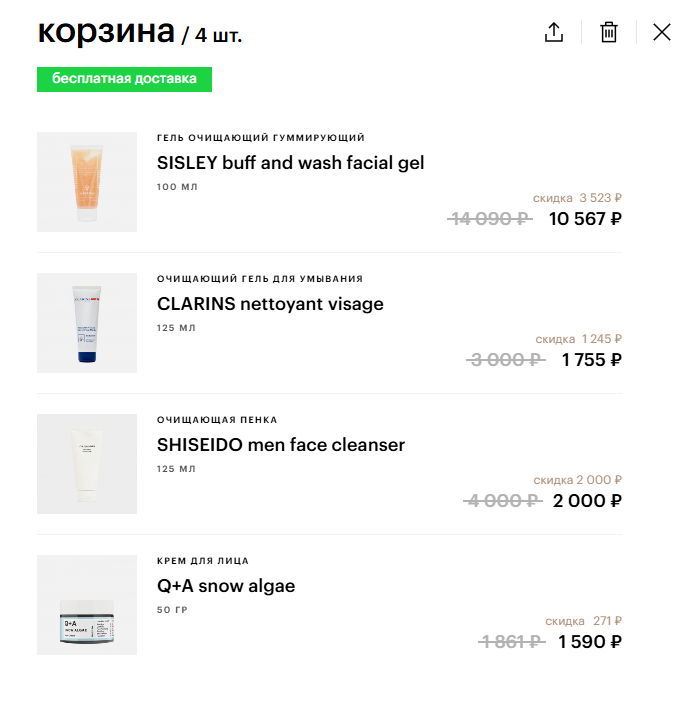Click the SISLEY gel product thumbnail
697x706 pixels.
(87, 182)
